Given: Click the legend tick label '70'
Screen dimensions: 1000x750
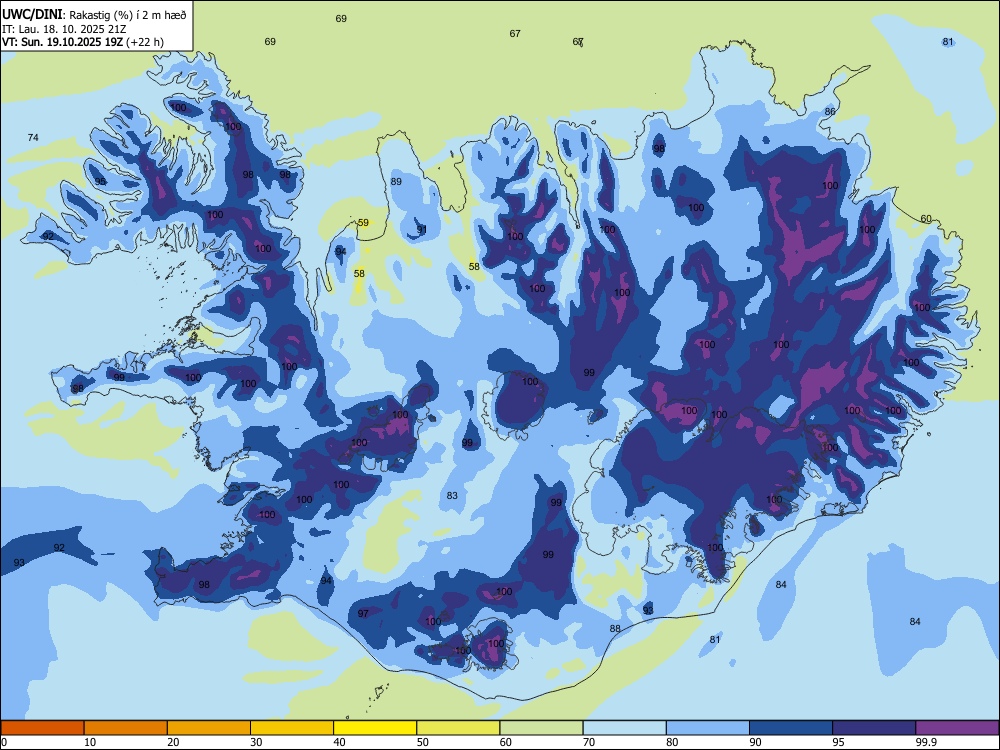Looking at the screenshot, I should (589, 742).
